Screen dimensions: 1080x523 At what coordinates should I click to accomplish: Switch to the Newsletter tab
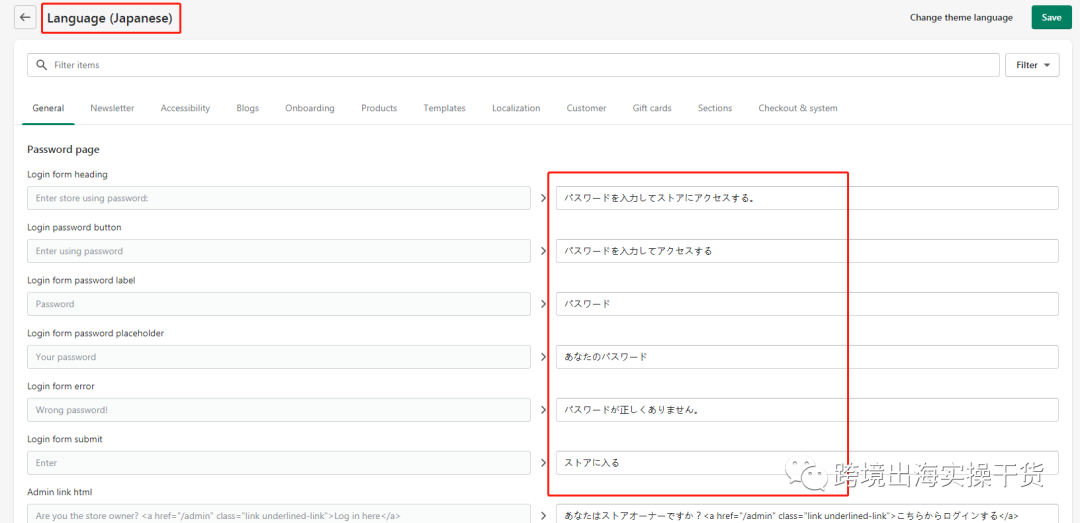[112, 108]
